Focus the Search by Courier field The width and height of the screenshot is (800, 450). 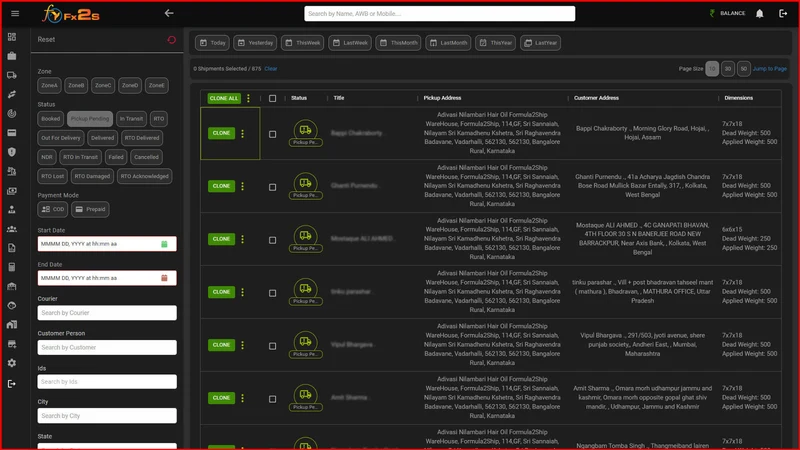[x=107, y=313]
